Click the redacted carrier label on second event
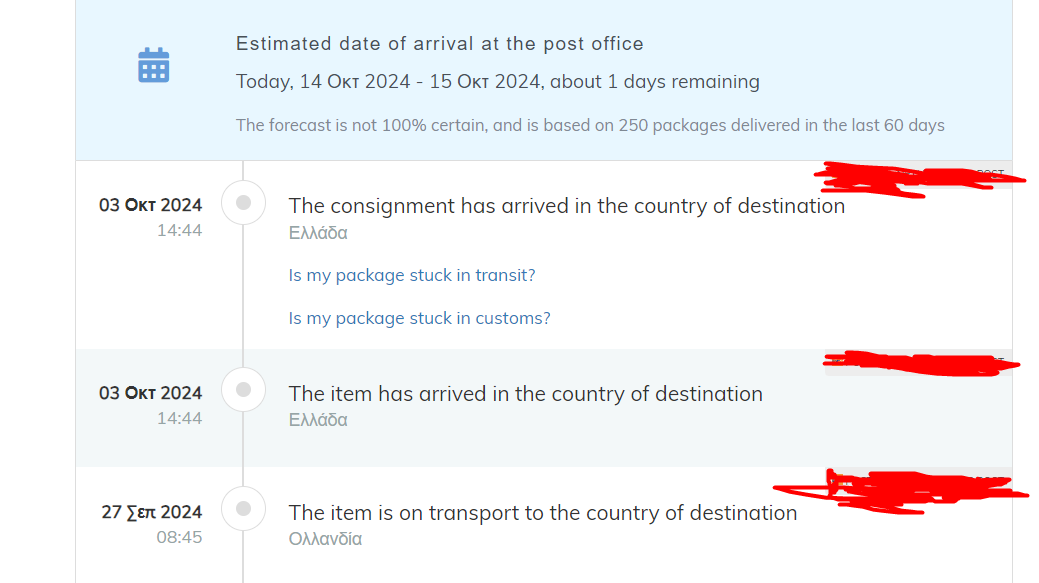 (x=921, y=364)
